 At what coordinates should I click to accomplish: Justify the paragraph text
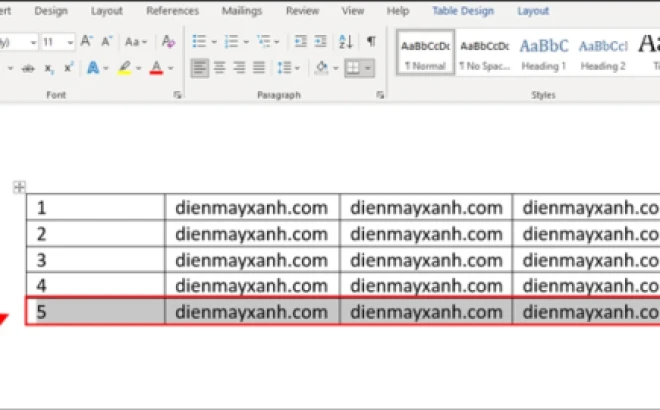pyautogui.click(x=259, y=68)
